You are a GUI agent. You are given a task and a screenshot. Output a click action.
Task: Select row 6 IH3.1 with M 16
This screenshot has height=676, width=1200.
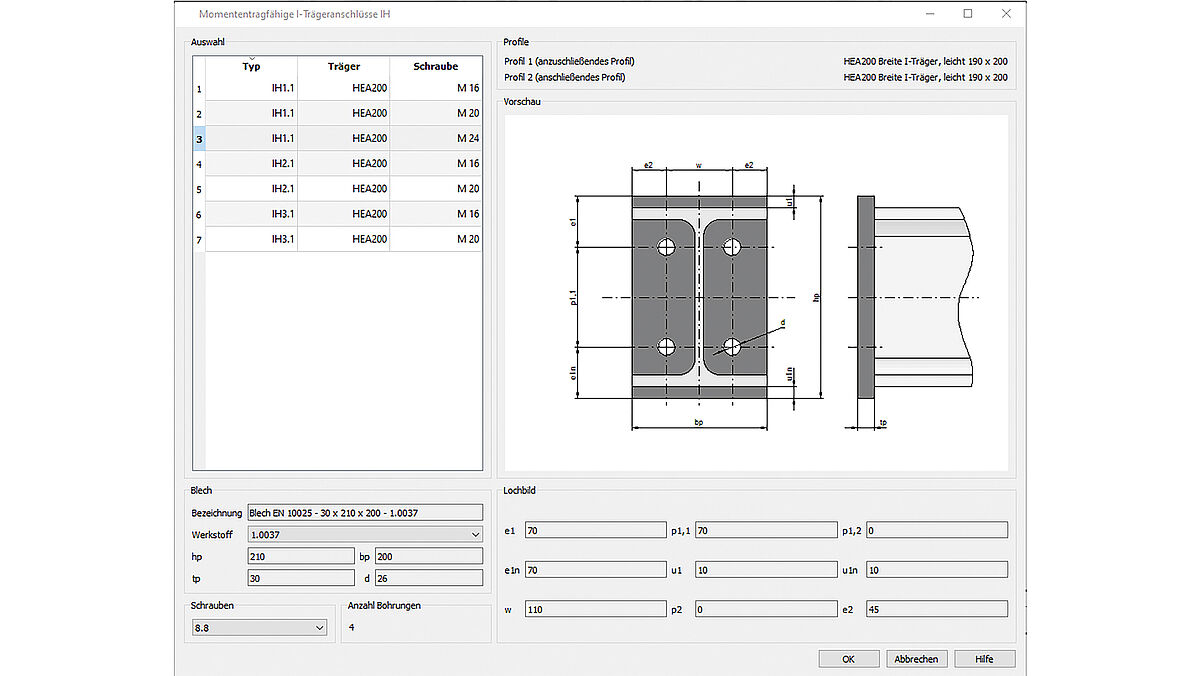[343, 214]
